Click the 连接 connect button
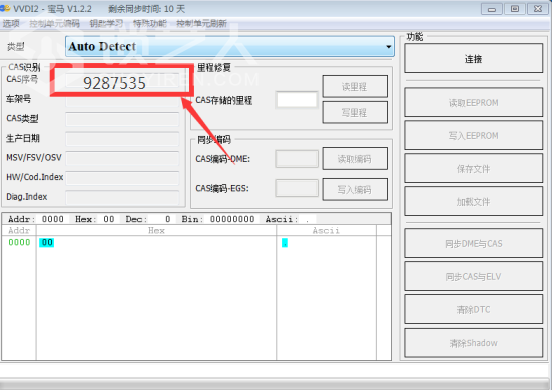The height and width of the screenshot is (390, 552). (x=473, y=58)
